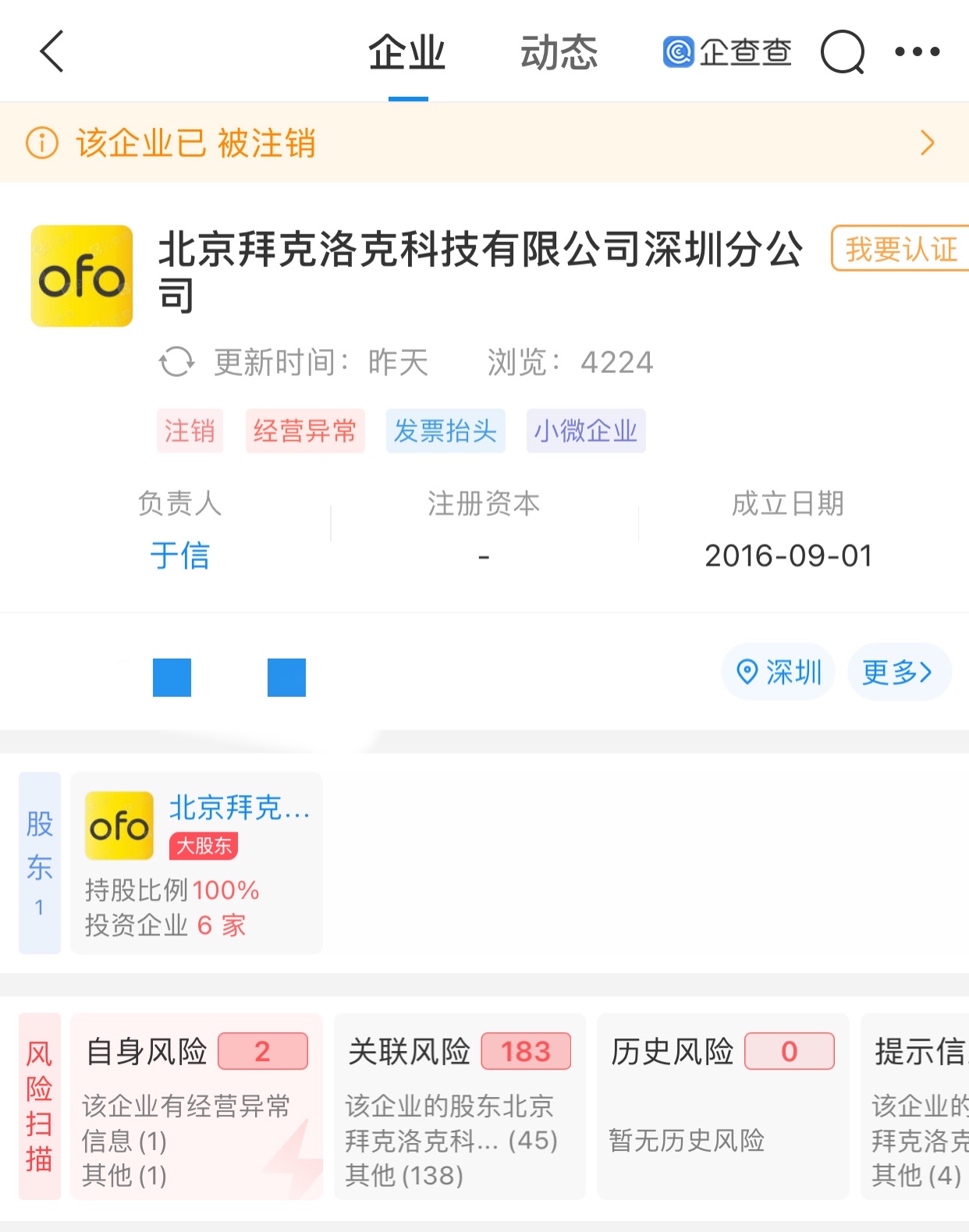Viewport: 969px width, 1232px height.
Task: Open the 关联风险 183 card
Action: coord(460,1106)
